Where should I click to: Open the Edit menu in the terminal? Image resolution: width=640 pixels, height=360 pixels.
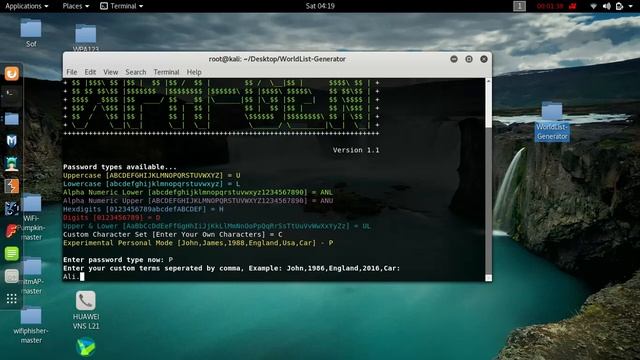90,72
